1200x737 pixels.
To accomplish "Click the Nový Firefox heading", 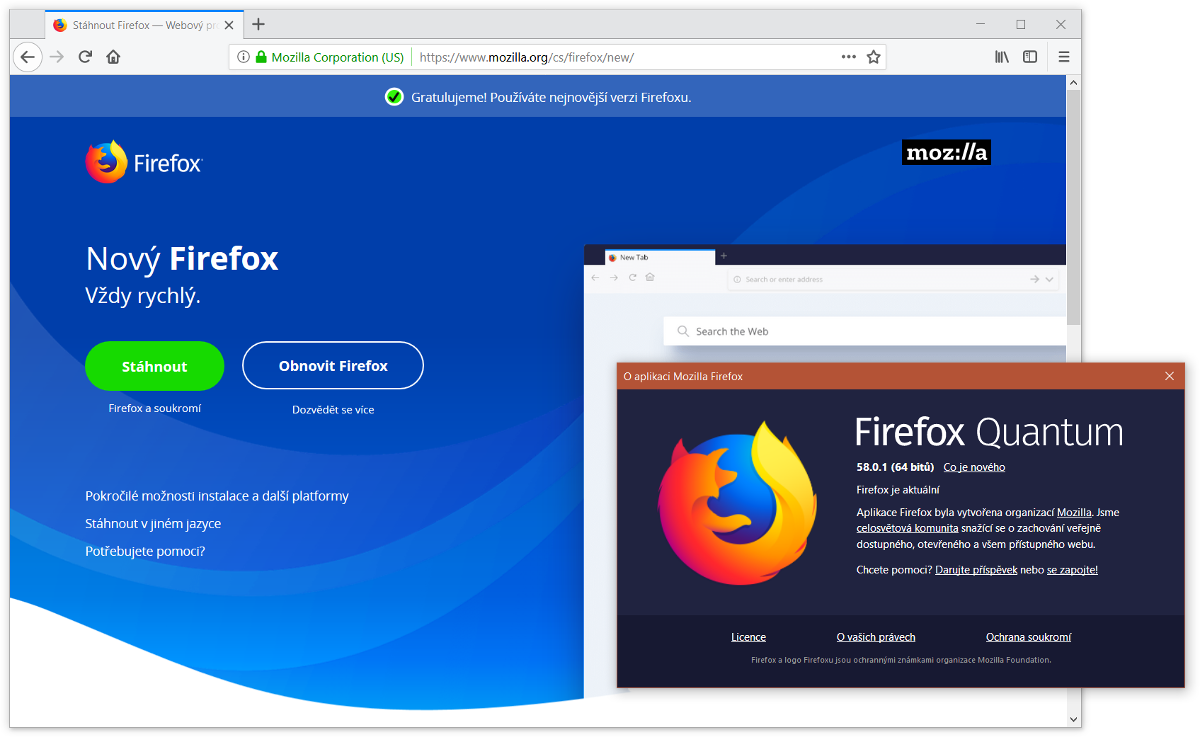I will [x=182, y=259].
